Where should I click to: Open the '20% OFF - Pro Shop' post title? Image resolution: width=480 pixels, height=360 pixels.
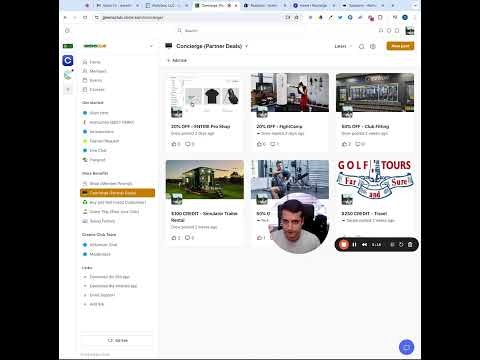201,127
